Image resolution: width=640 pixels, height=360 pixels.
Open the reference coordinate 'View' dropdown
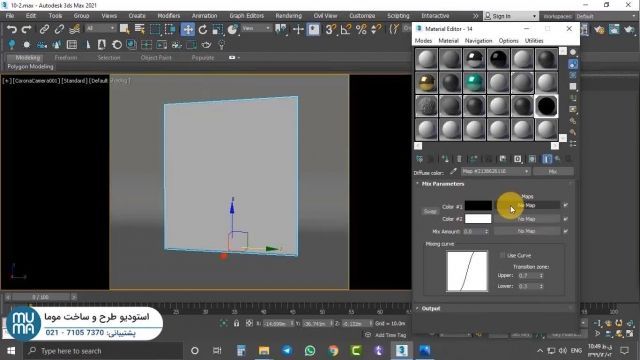(x=256, y=28)
